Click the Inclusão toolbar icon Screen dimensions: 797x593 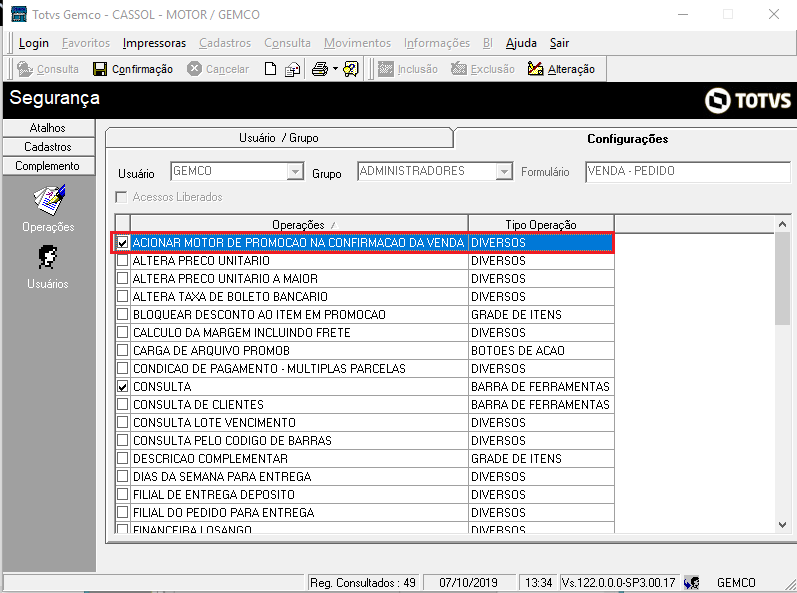(x=386, y=69)
